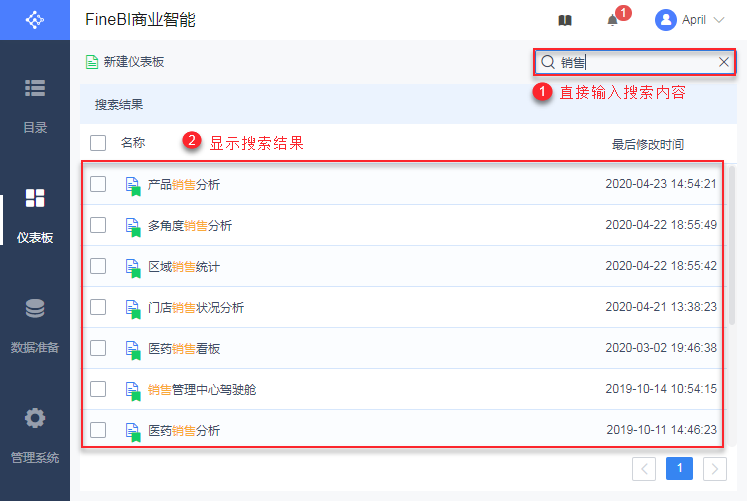Go to the next results page
Screen dimensions: 747x501
coord(714,468)
